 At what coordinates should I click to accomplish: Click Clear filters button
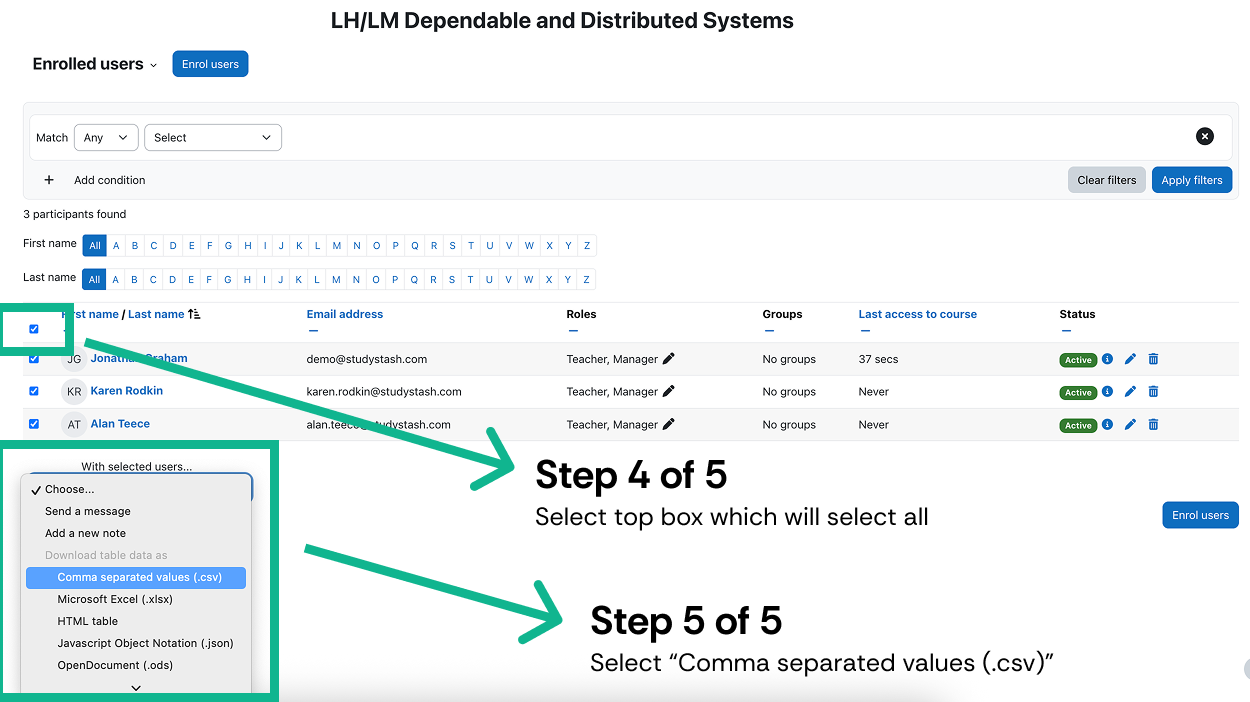tap(1107, 180)
